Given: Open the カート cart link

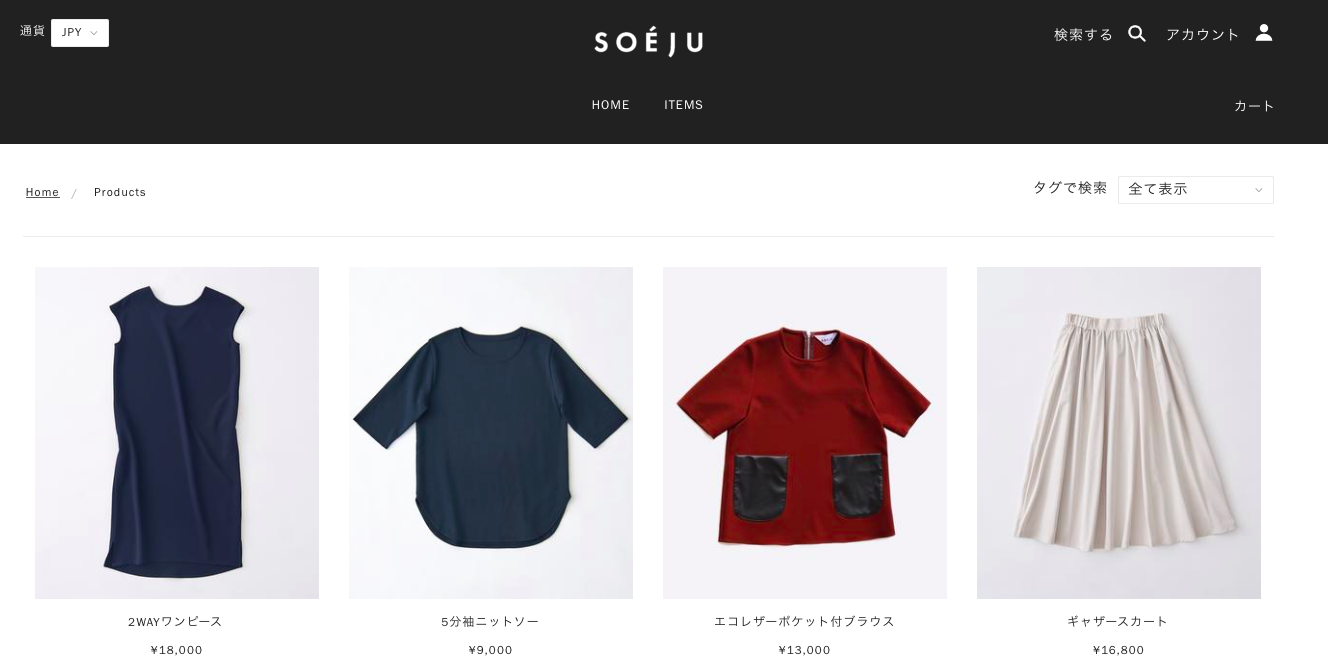Looking at the screenshot, I should [x=1254, y=106].
